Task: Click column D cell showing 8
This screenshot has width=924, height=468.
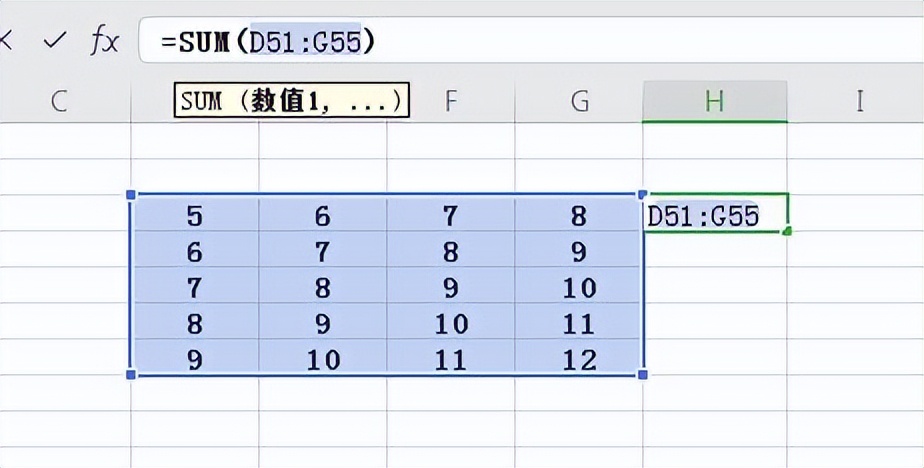Action: click(x=194, y=323)
